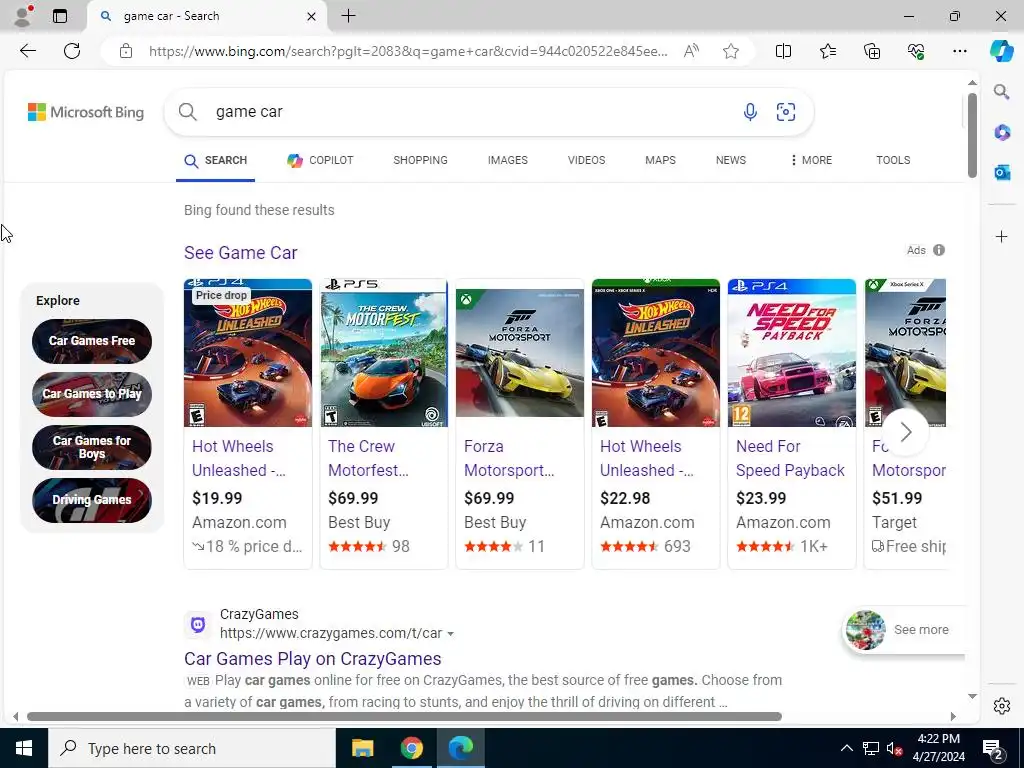Viewport: 1024px width, 768px height.
Task: Show hidden system tray icons
Action: (x=846, y=748)
